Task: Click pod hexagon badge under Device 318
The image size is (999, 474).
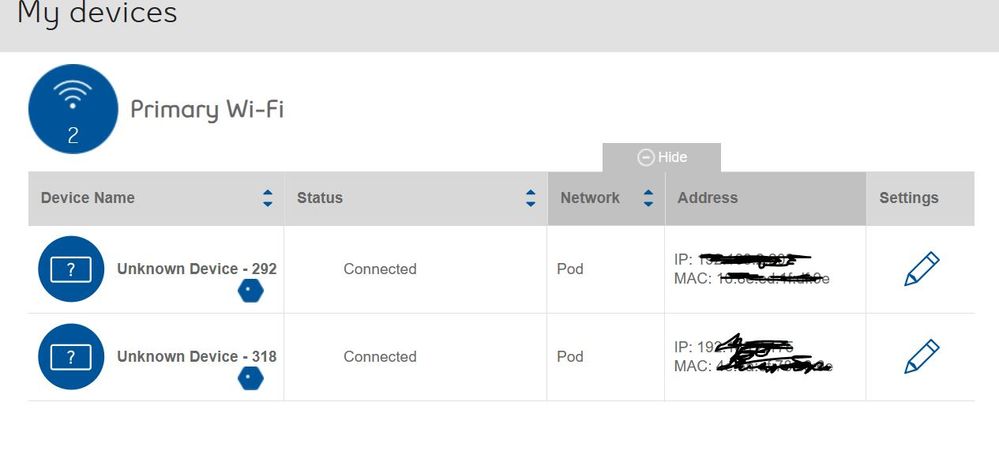Action: pyautogui.click(x=251, y=379)
